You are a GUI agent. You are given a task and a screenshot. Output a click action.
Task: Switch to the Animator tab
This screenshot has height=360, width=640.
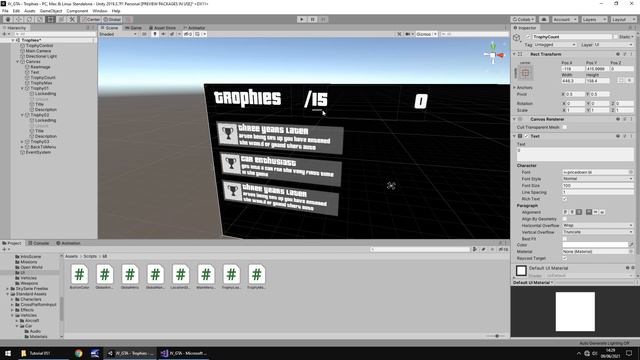coord(194,28)
